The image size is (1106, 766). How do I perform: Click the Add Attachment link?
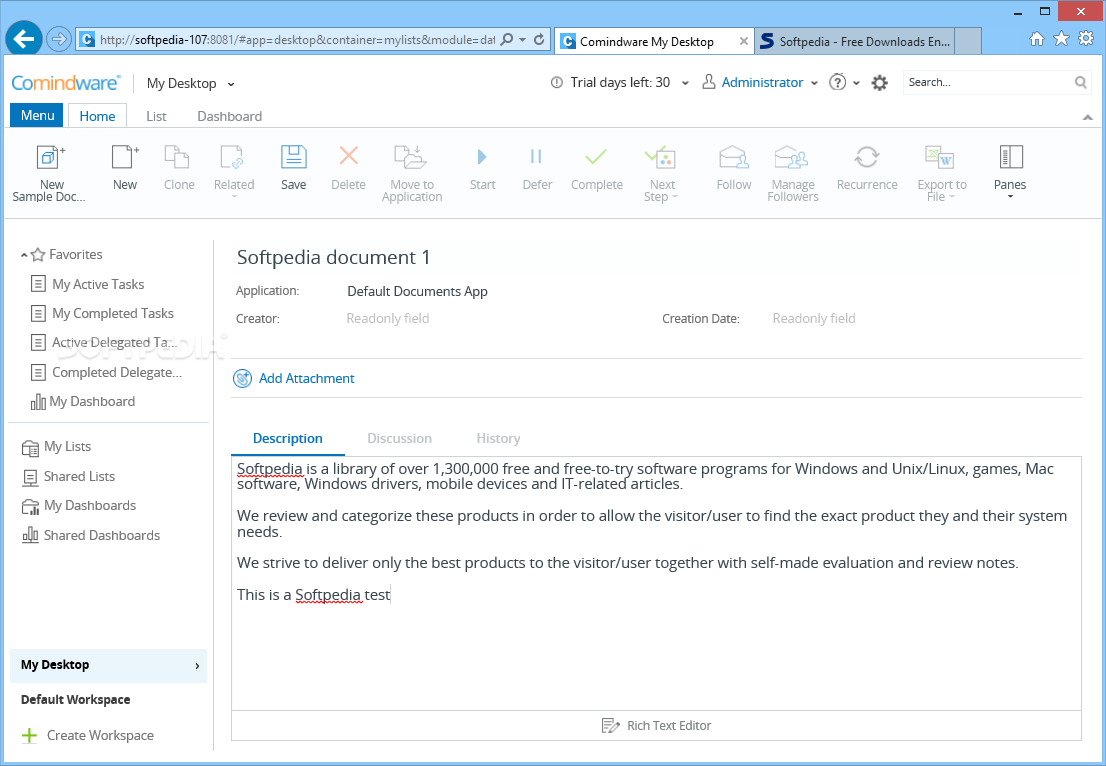[306, 379]
